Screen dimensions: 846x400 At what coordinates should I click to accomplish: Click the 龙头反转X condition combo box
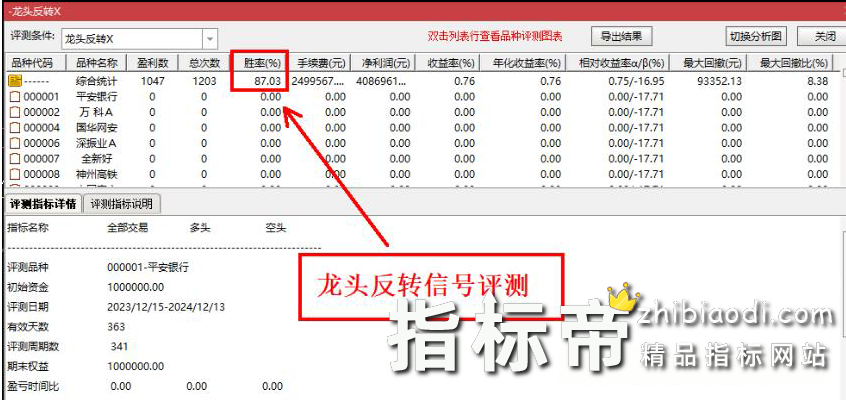139,39
